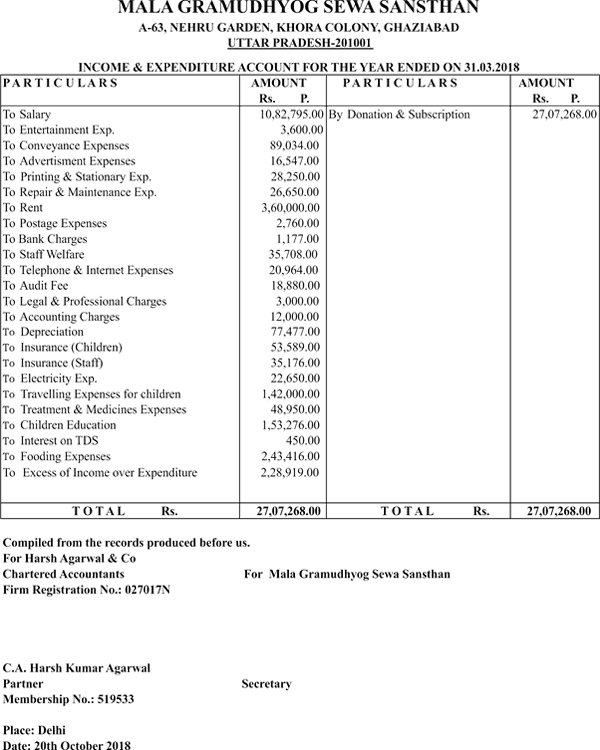Click the amount 1,177.00
Viewport: 600px width, 750px height.
pyautogui.click(x=298, y=239)
